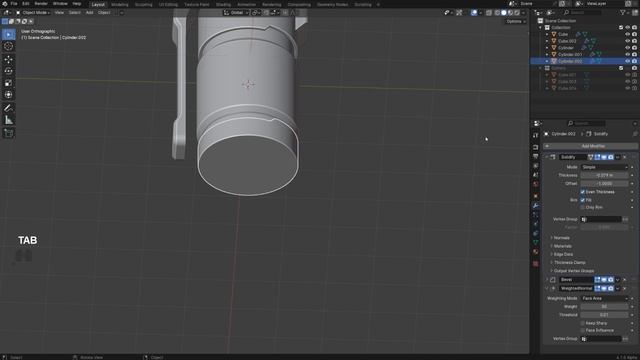Open Solidify modifier extras dropdown arrow
Viewport: 640px width, 360px height.
618,157
